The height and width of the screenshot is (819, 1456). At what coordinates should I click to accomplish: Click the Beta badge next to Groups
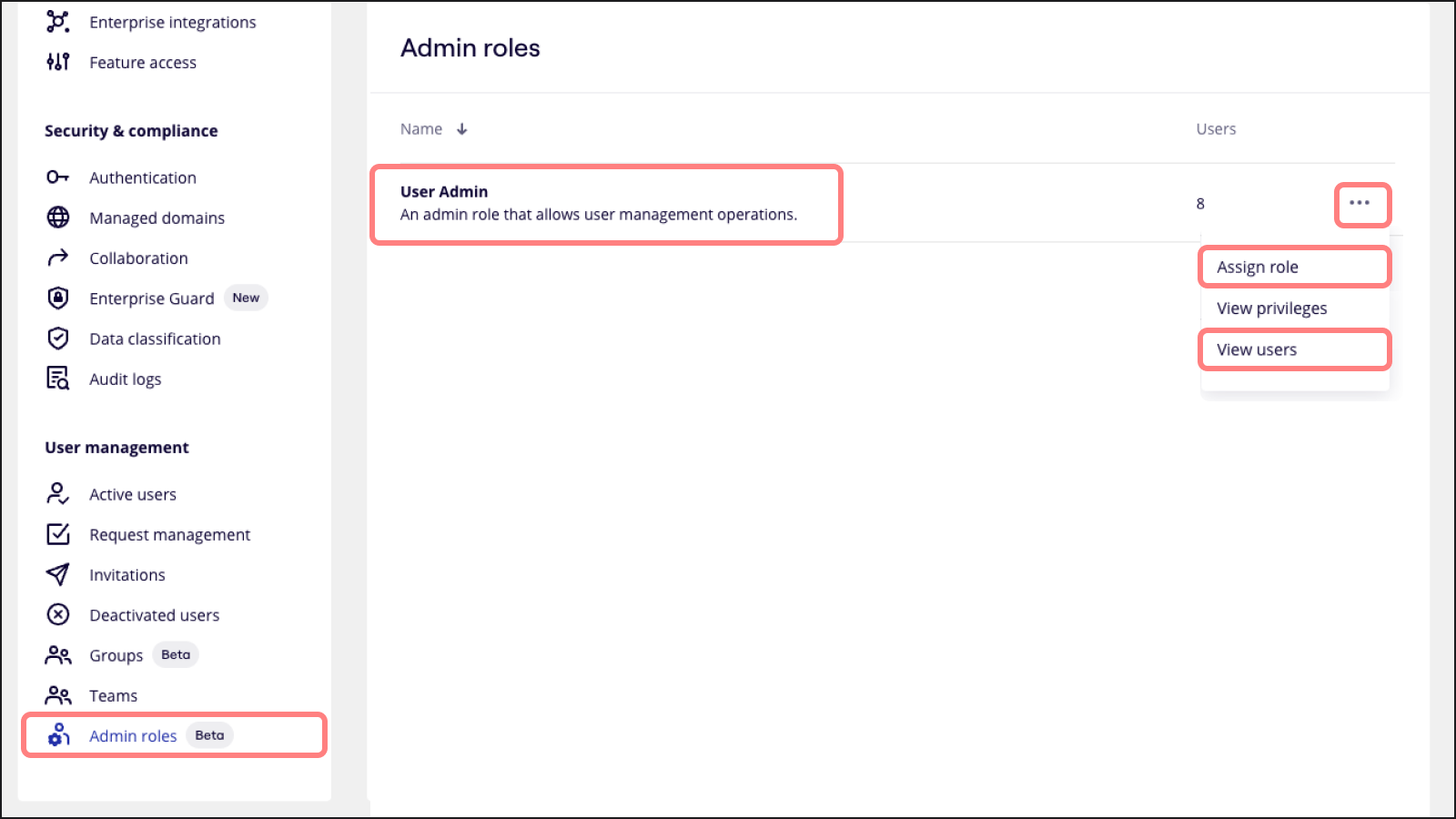coord(175,654)
